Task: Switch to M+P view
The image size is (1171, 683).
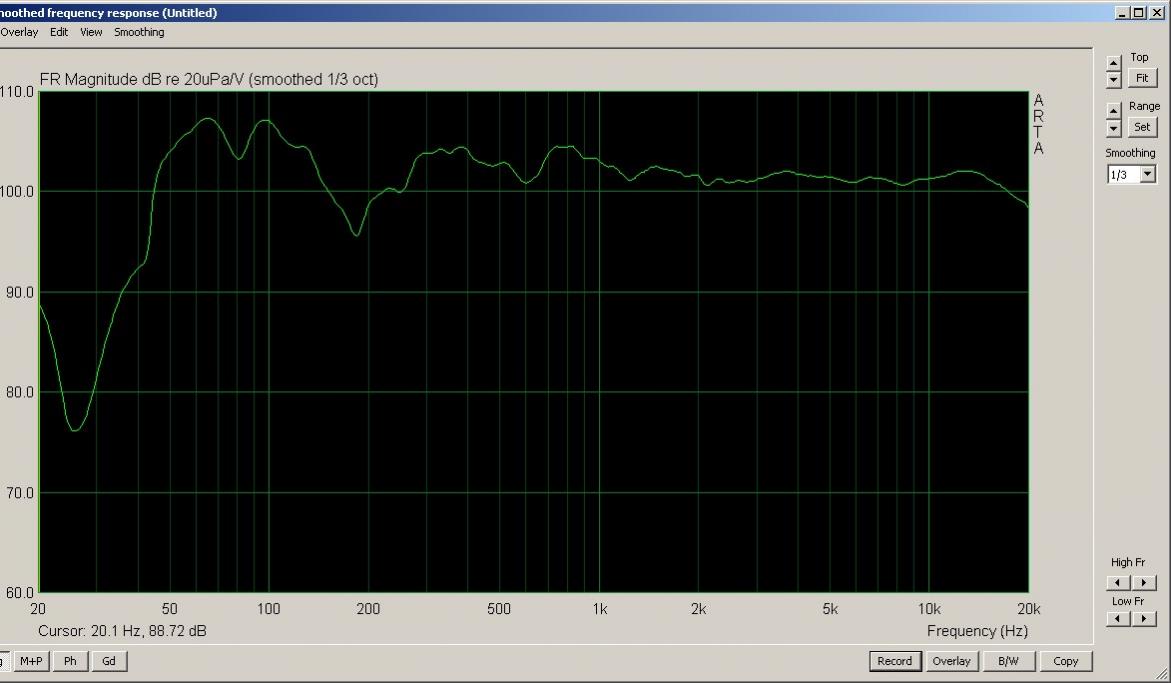Action: (31, 661)
